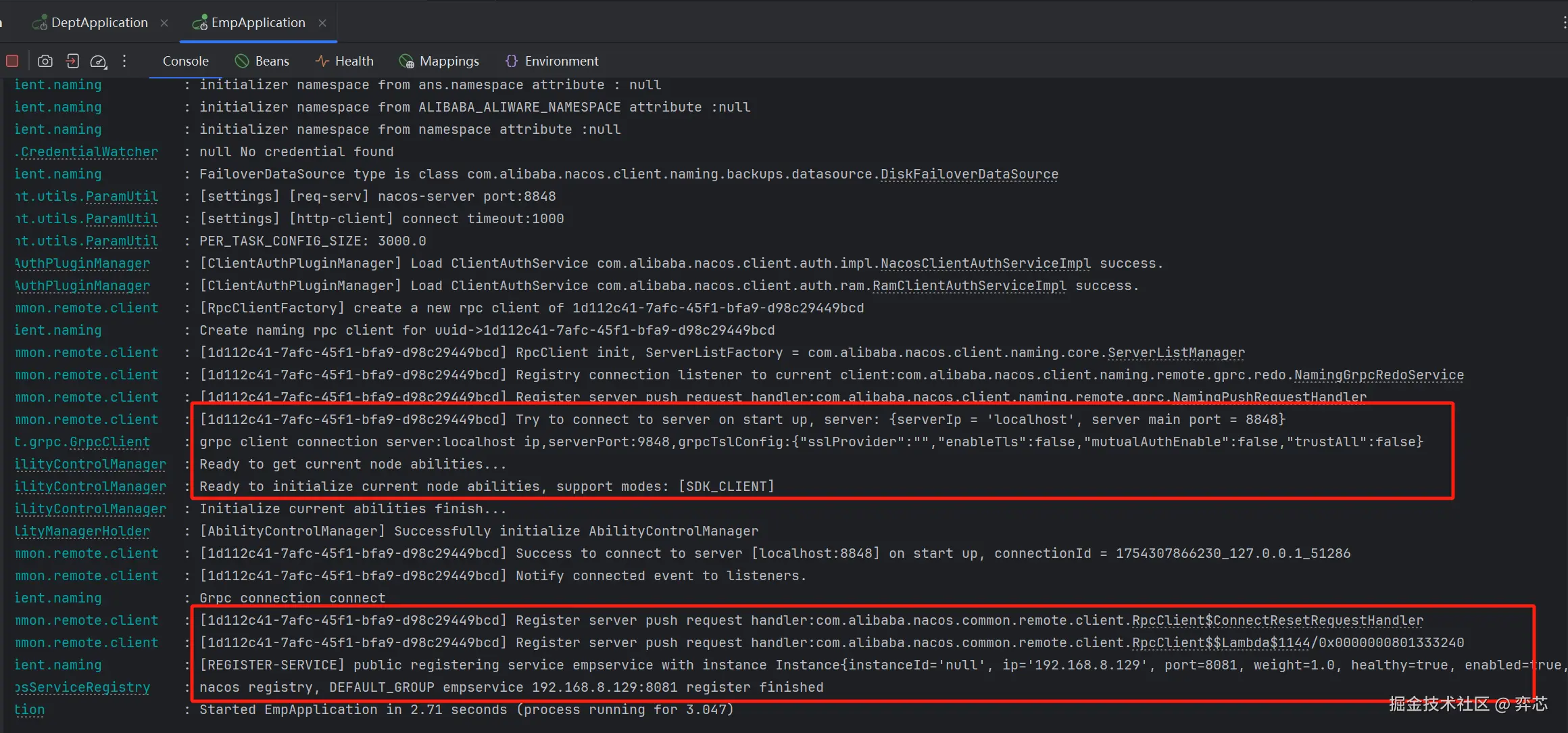Click the exit application icon

coord(72,61)
